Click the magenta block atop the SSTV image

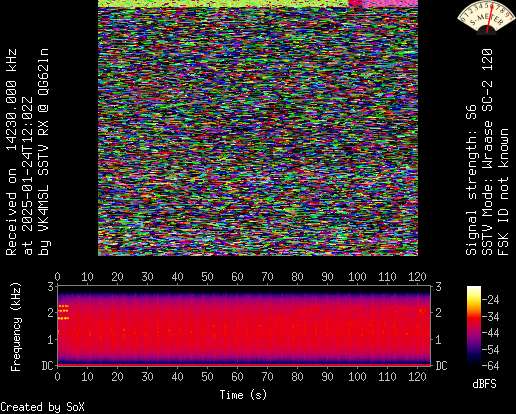(383, 3)
